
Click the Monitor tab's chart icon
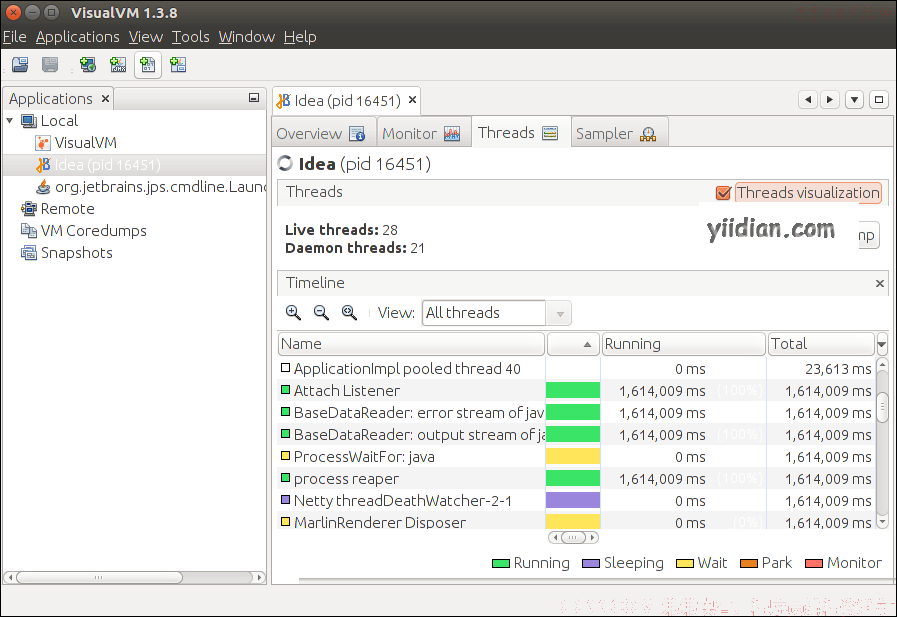pyautogui.click(x=452, y=134)
